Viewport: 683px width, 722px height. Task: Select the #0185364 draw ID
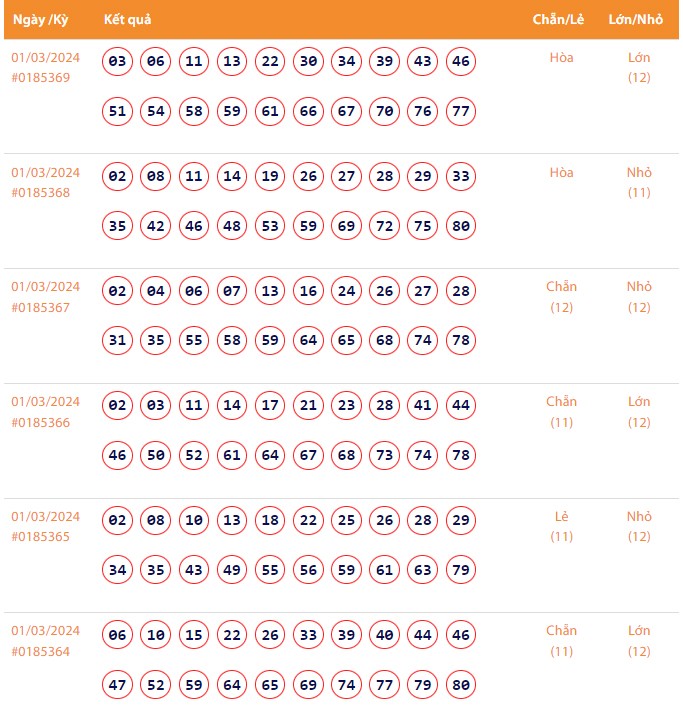[x=41, y=651]
